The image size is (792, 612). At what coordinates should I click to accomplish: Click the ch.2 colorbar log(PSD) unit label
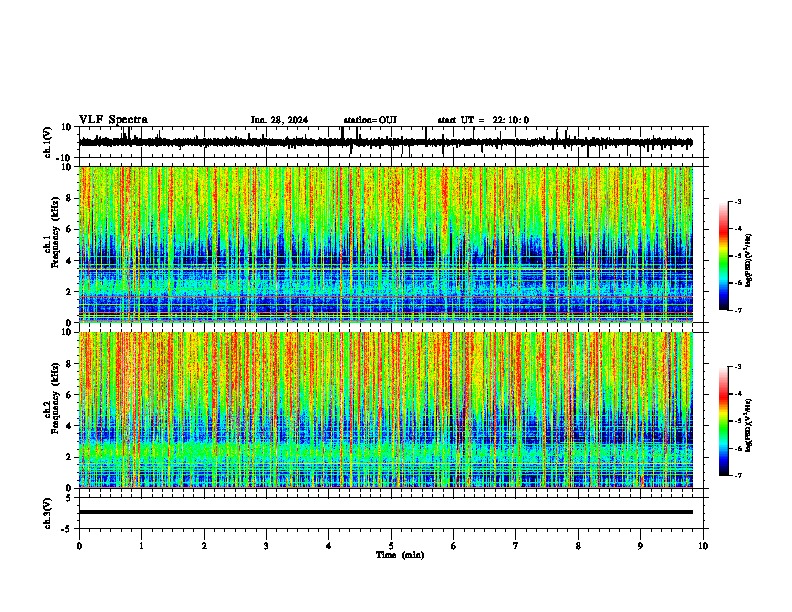[x=749, y=425]
